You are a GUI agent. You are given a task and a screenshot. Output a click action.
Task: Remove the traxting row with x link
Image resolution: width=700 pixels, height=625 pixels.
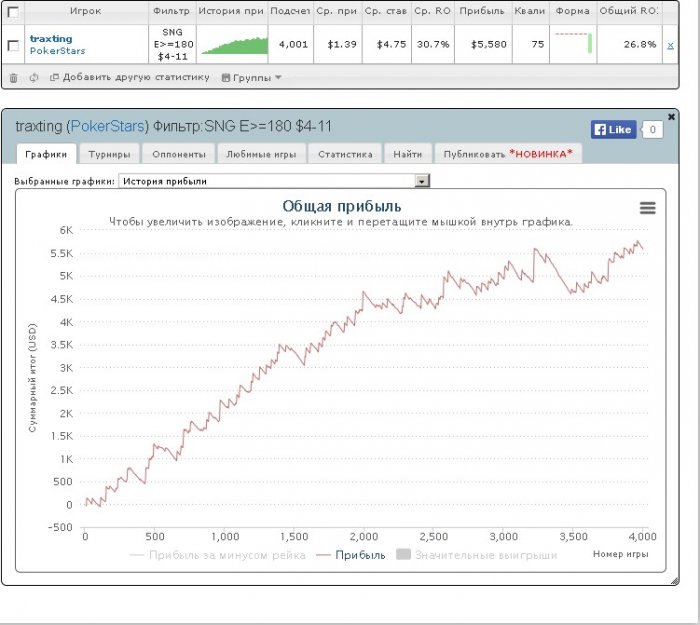[670, 45]
